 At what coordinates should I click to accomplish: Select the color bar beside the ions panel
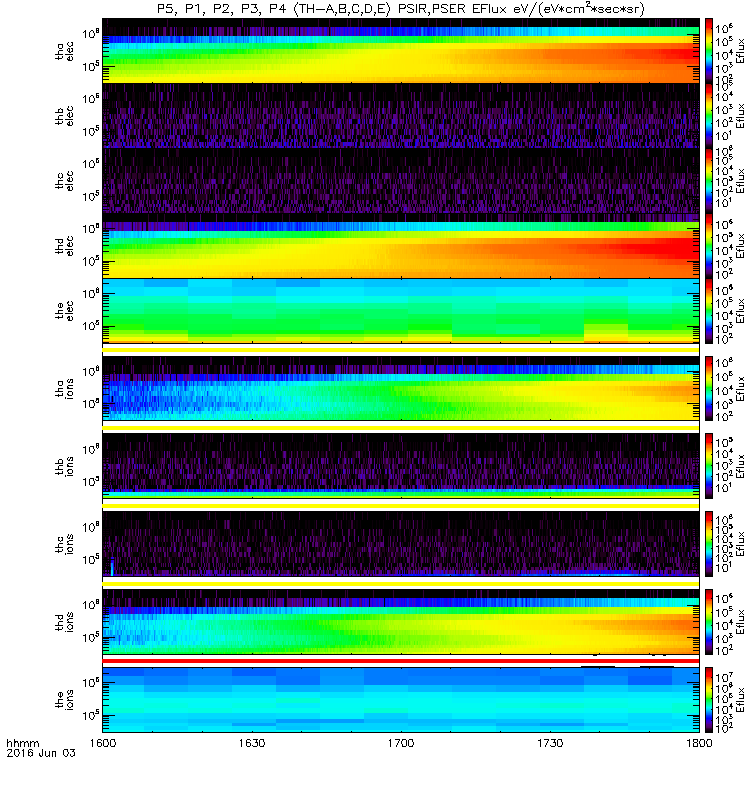coord(709,700)
